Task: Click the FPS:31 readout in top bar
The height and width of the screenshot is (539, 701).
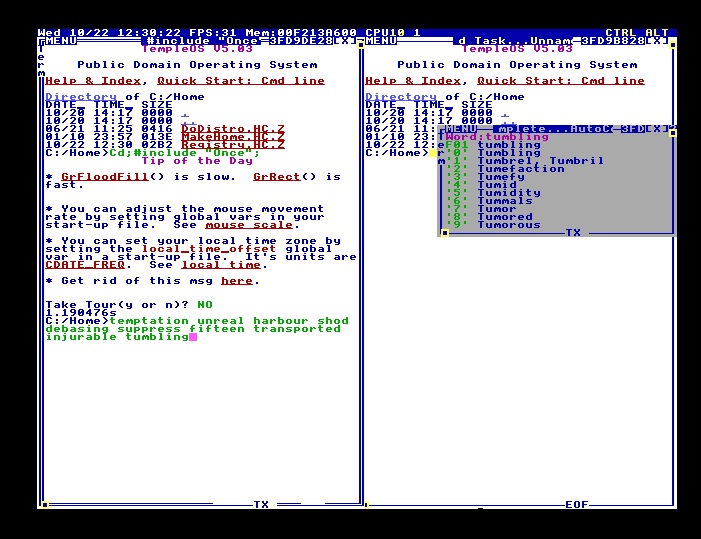Action: click(x=213, y=33)
